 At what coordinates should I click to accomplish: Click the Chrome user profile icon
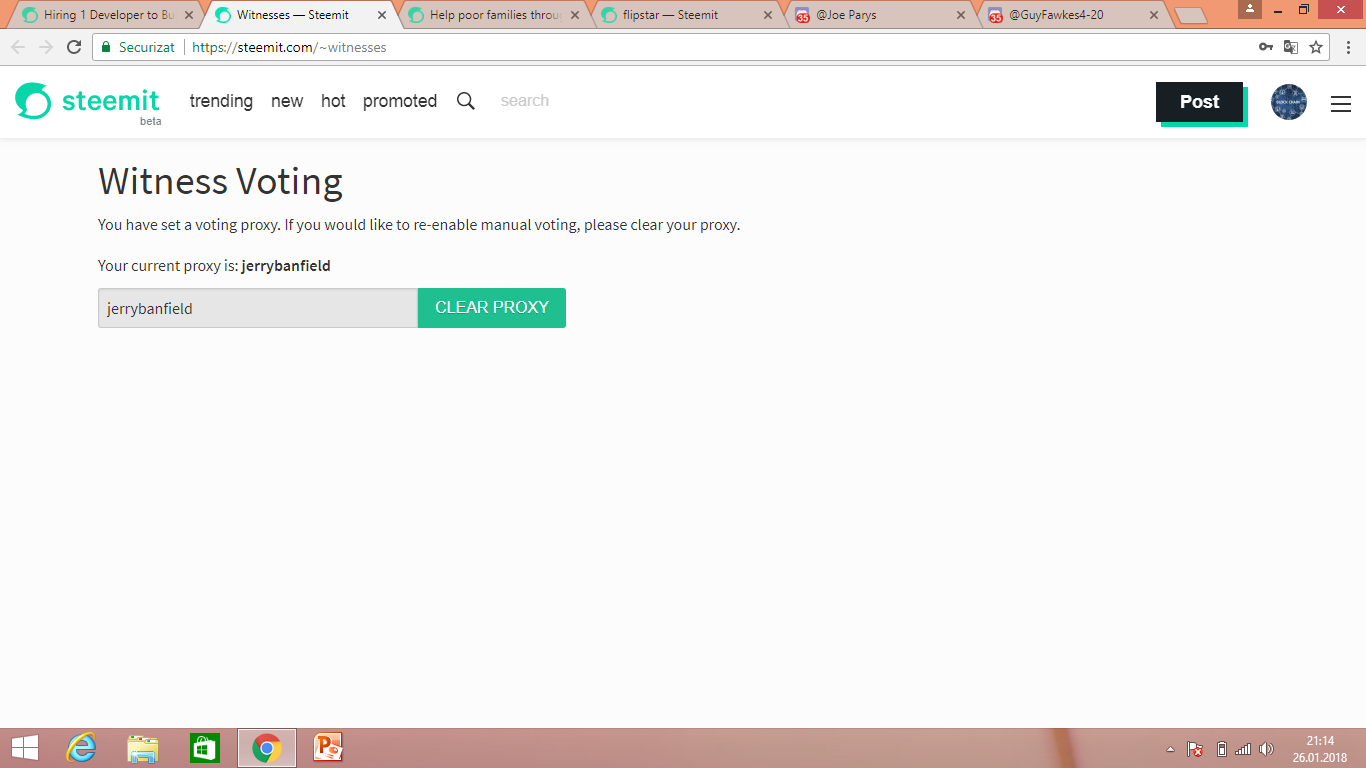click(1250, 8)
